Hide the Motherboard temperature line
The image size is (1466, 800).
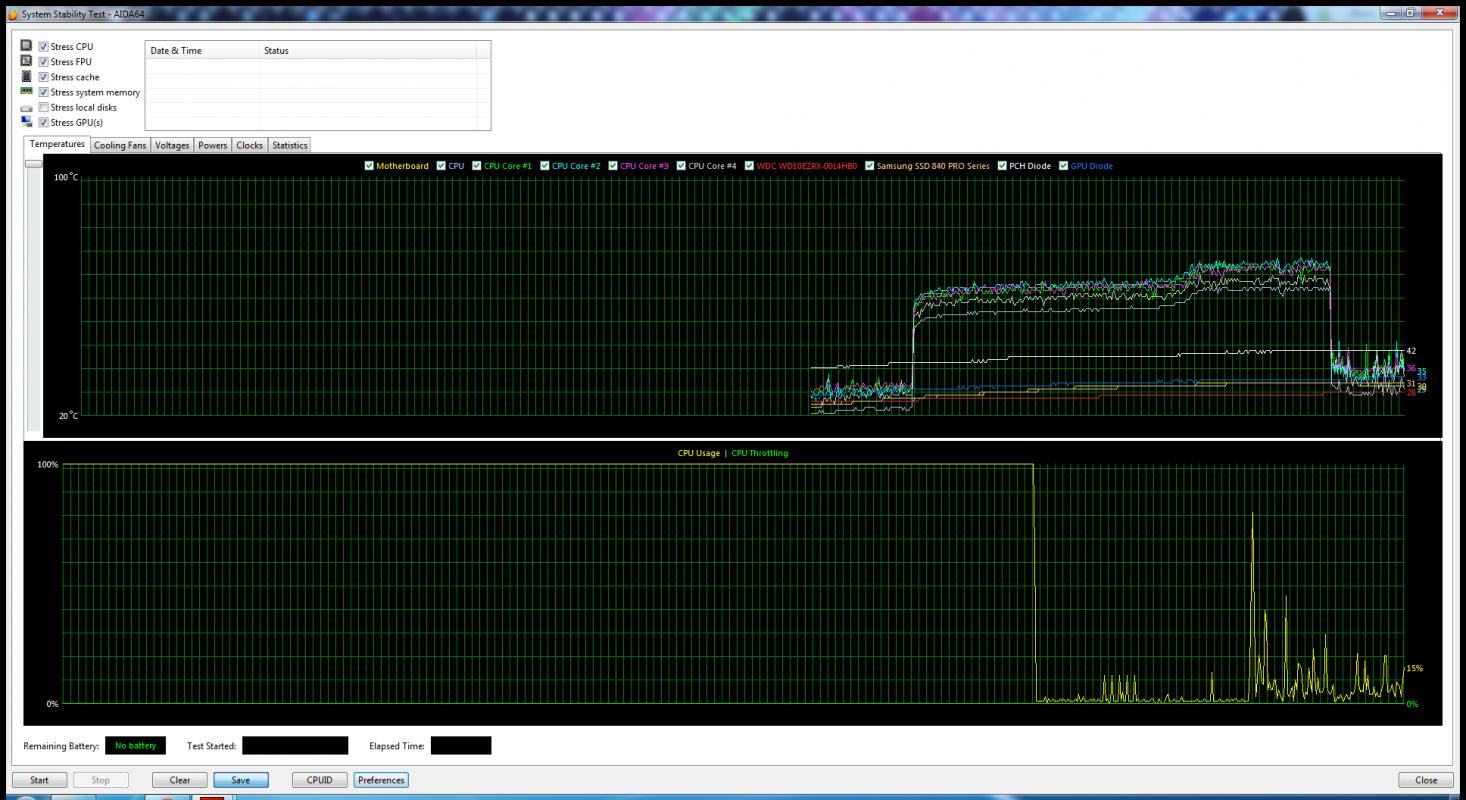pos(369,166)
